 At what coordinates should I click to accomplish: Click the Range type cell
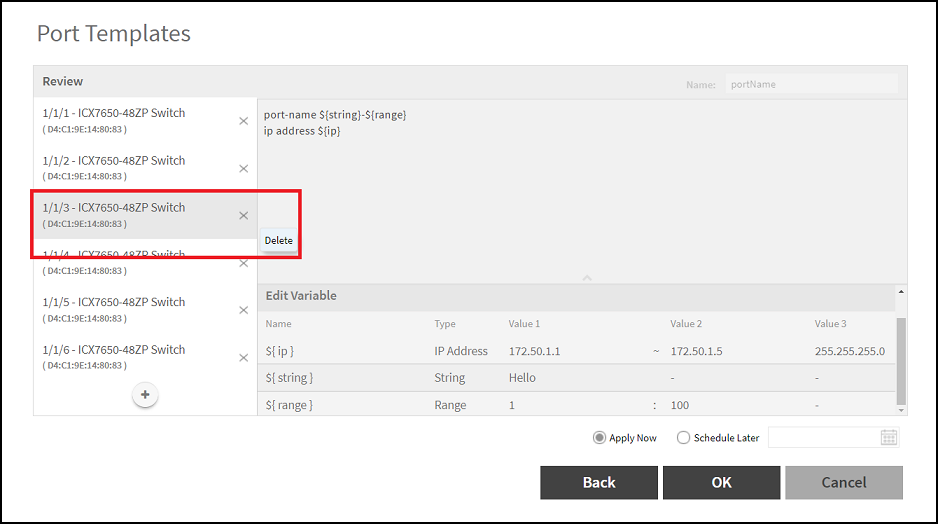pos(450,405)
